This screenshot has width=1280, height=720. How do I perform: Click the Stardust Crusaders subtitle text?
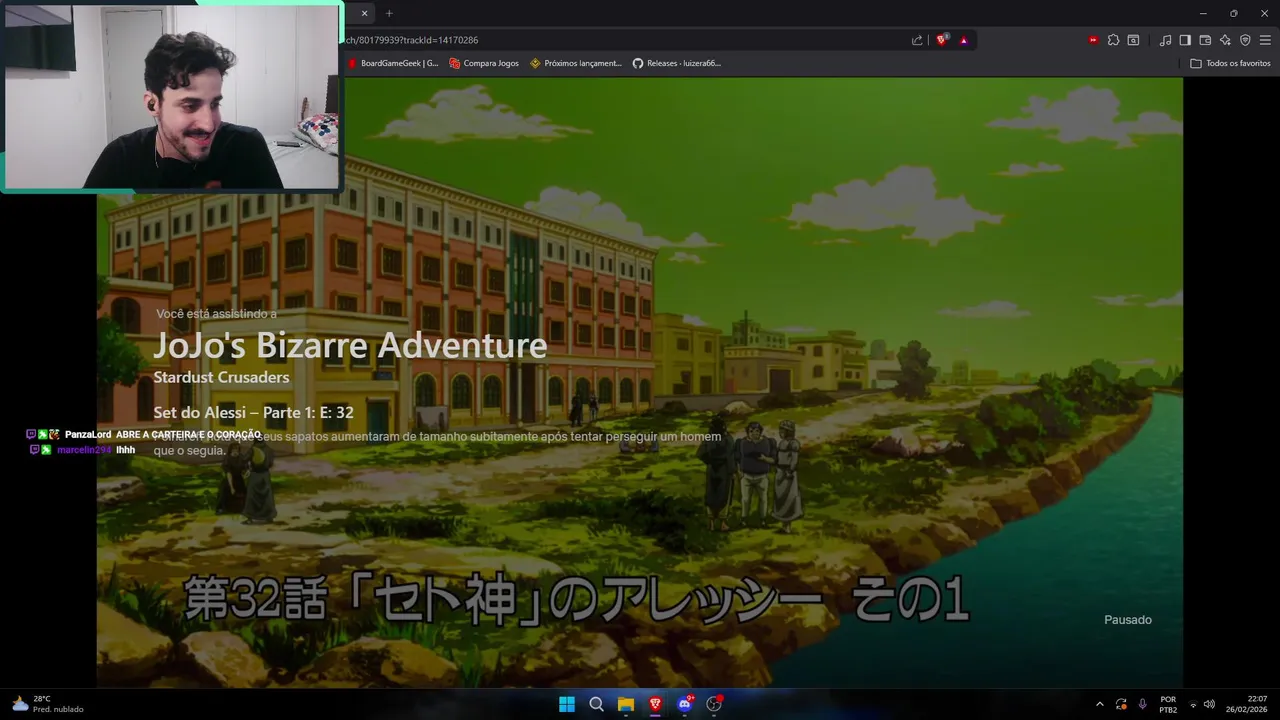(x=221, y=377)
